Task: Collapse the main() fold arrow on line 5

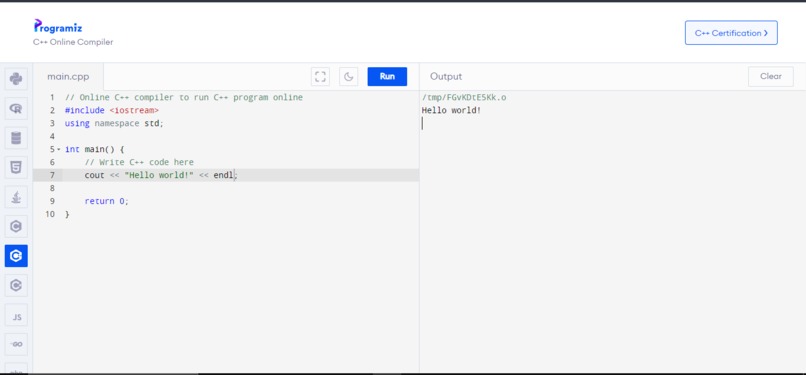Action: (59, 149)
